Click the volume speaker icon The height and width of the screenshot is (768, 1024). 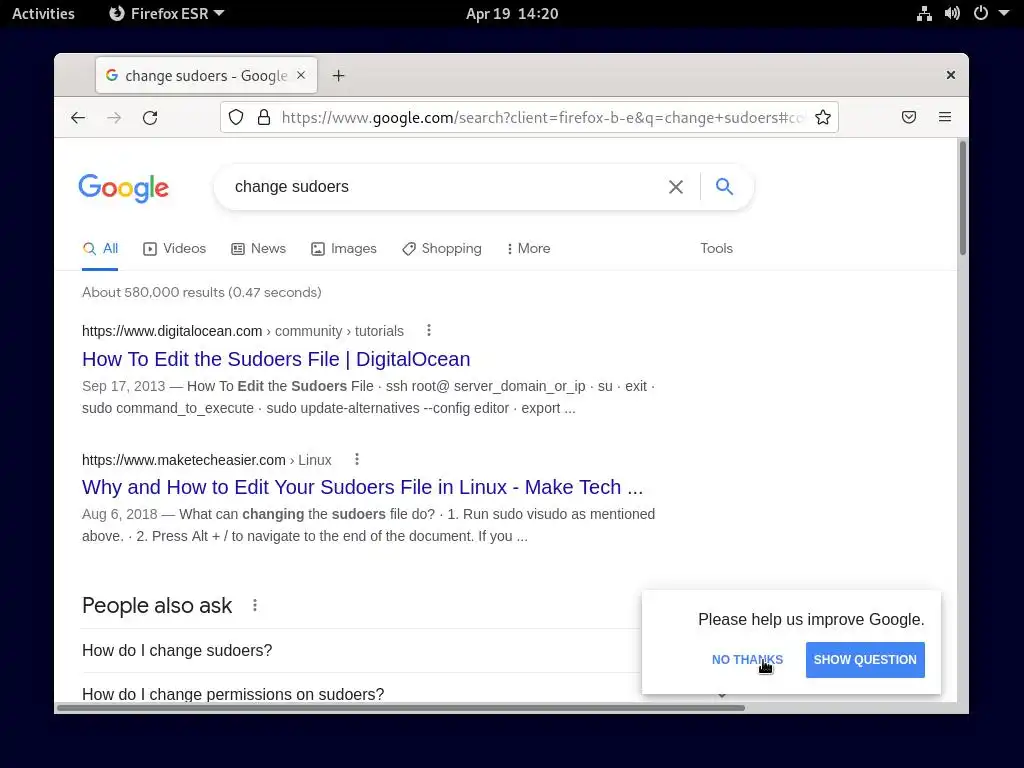click(x=952, y=14)
